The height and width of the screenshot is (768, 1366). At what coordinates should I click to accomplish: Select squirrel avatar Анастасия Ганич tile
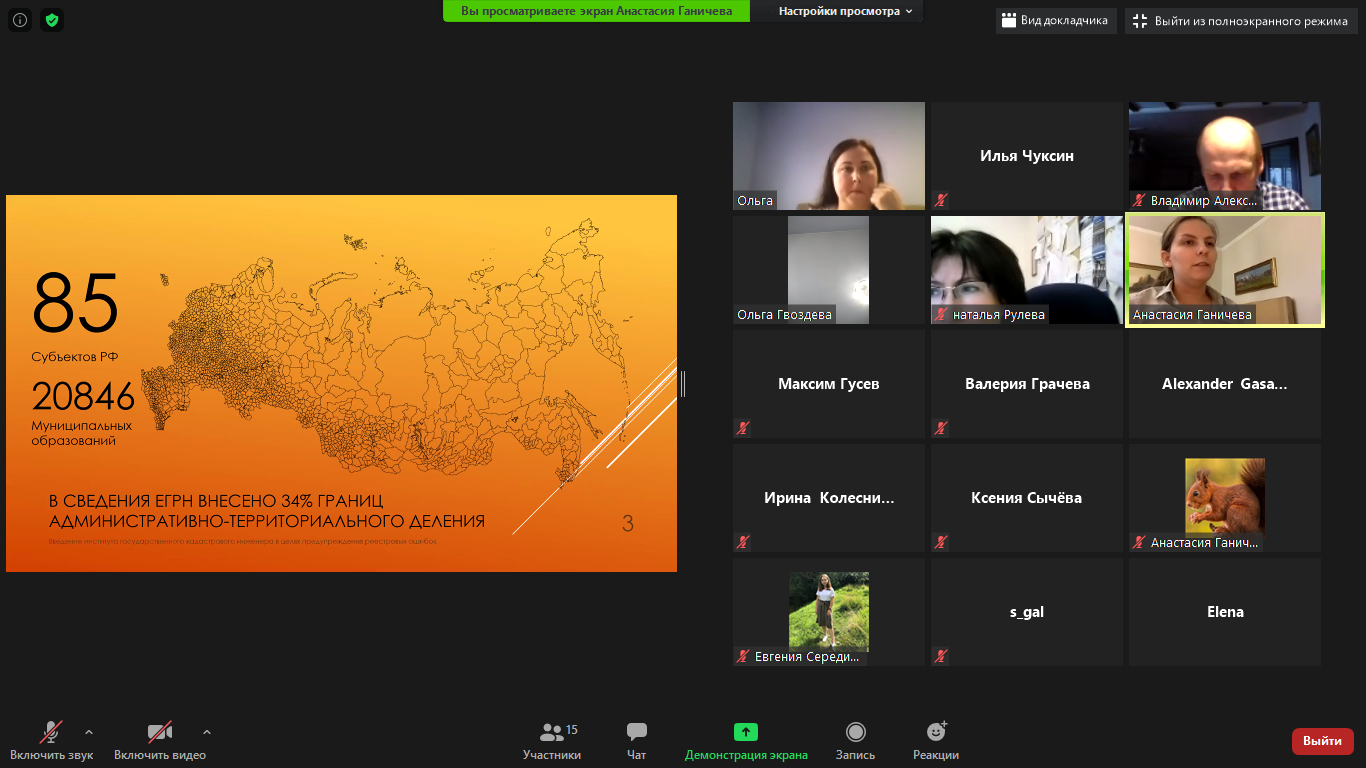[x=1225, y=498]
